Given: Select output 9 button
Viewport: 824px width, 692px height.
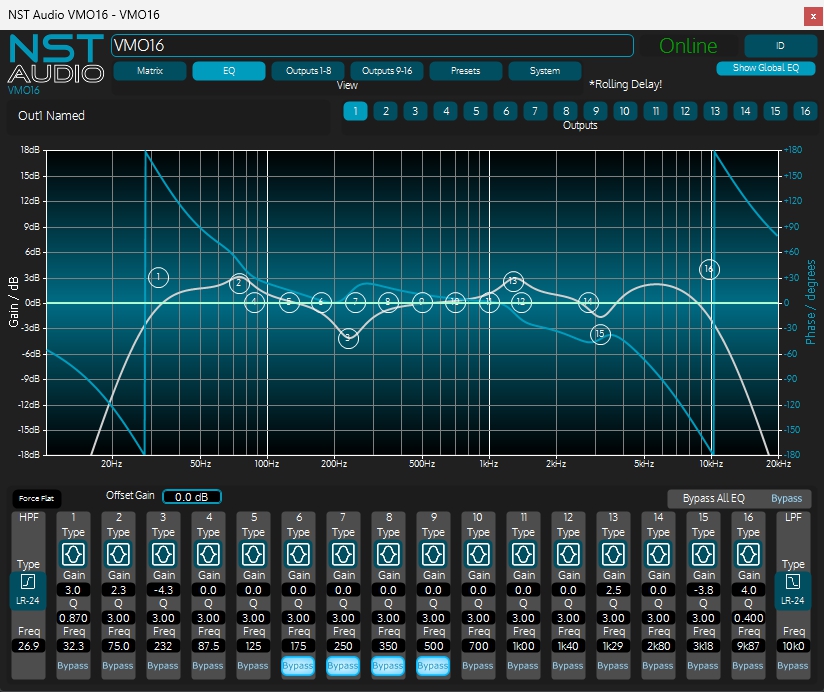Looking at the screenshot, I should [595, 111].
